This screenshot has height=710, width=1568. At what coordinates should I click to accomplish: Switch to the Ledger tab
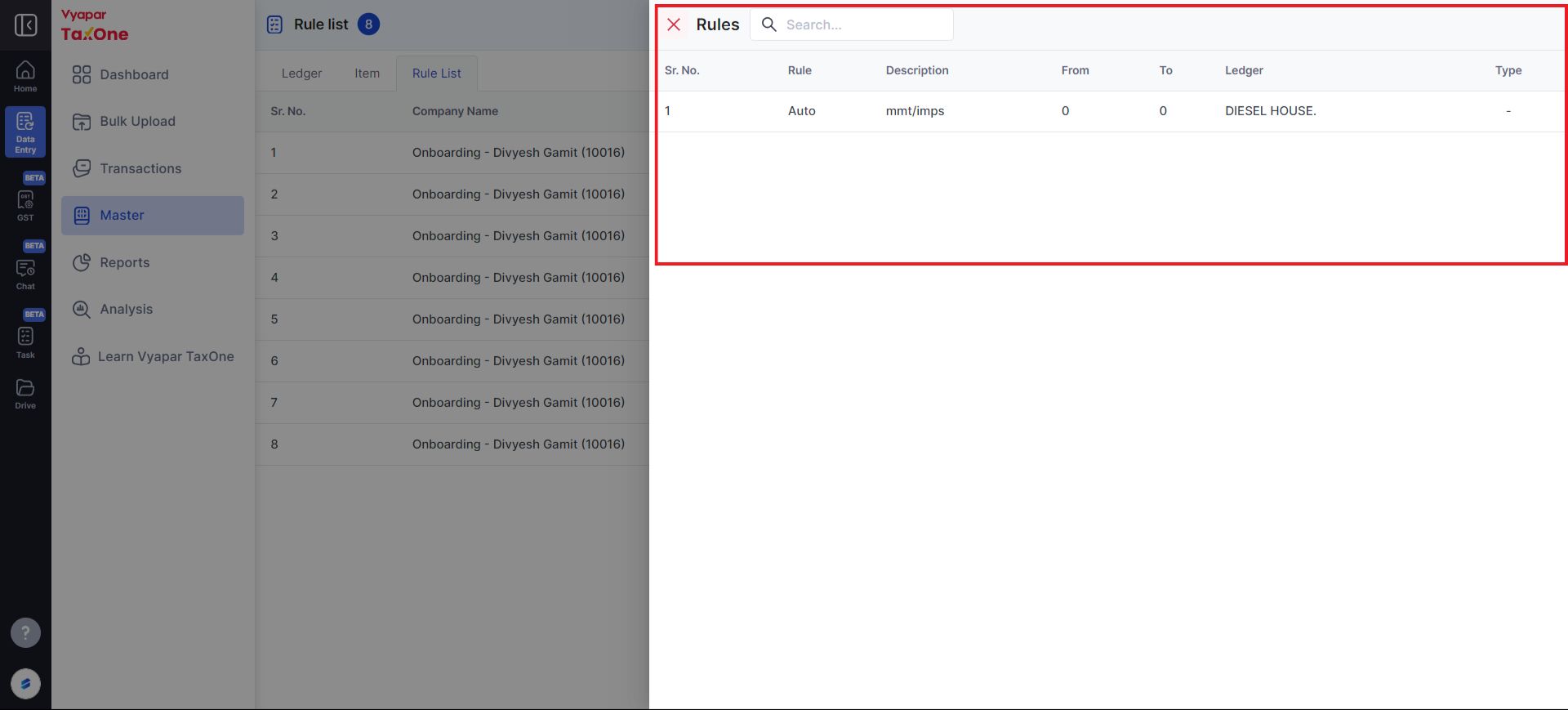tap(301, 73)
